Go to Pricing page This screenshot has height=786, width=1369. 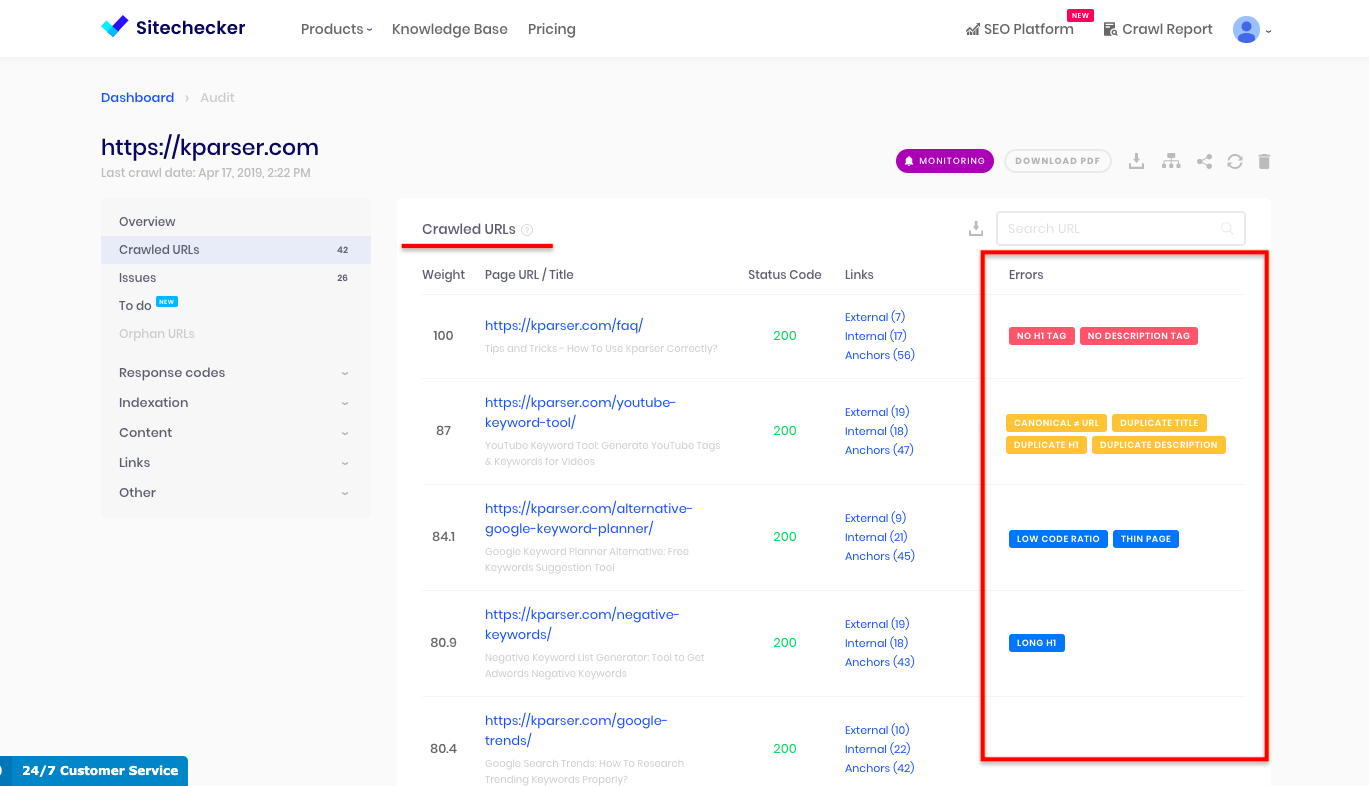pos(552,29)
